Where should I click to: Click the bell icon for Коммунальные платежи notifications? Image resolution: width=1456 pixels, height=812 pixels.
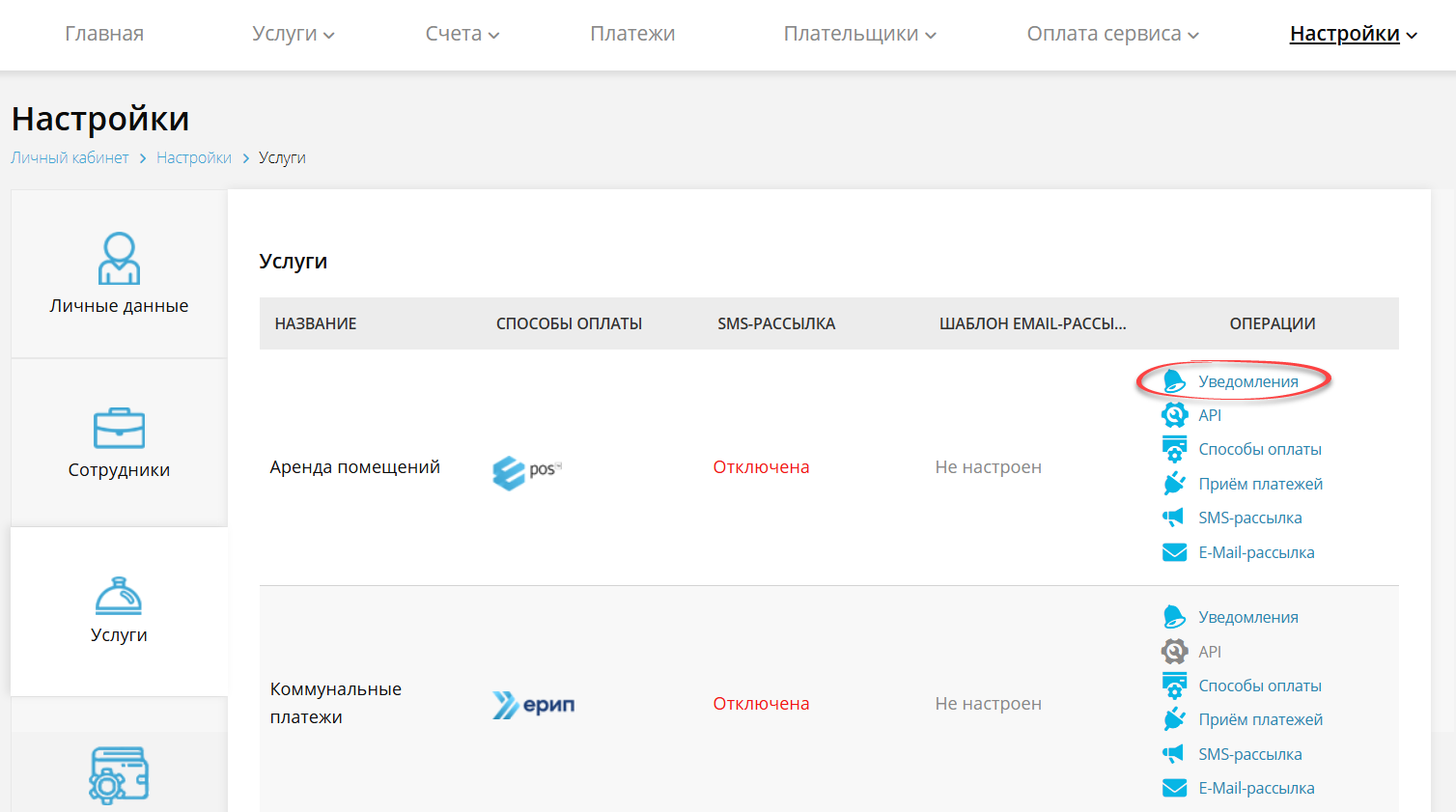(1174, 617)
